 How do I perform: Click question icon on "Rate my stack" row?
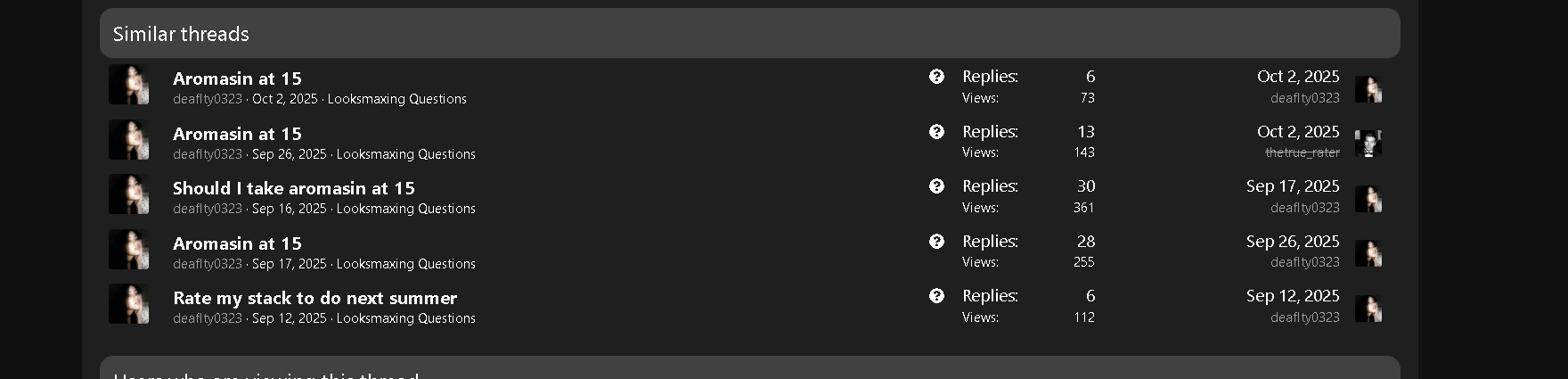pos(936,296)
